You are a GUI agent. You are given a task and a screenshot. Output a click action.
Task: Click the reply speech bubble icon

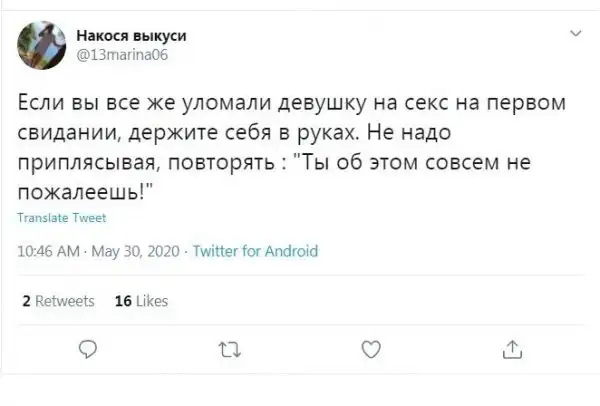(89, 349)
